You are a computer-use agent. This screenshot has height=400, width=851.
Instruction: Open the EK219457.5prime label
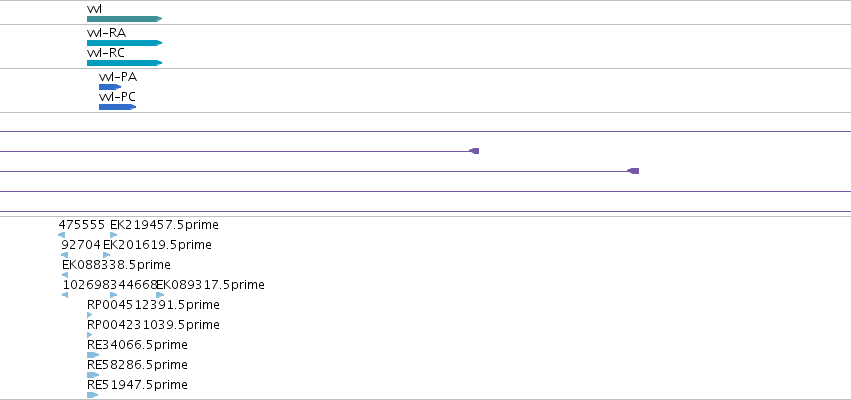tap(164, 225)
